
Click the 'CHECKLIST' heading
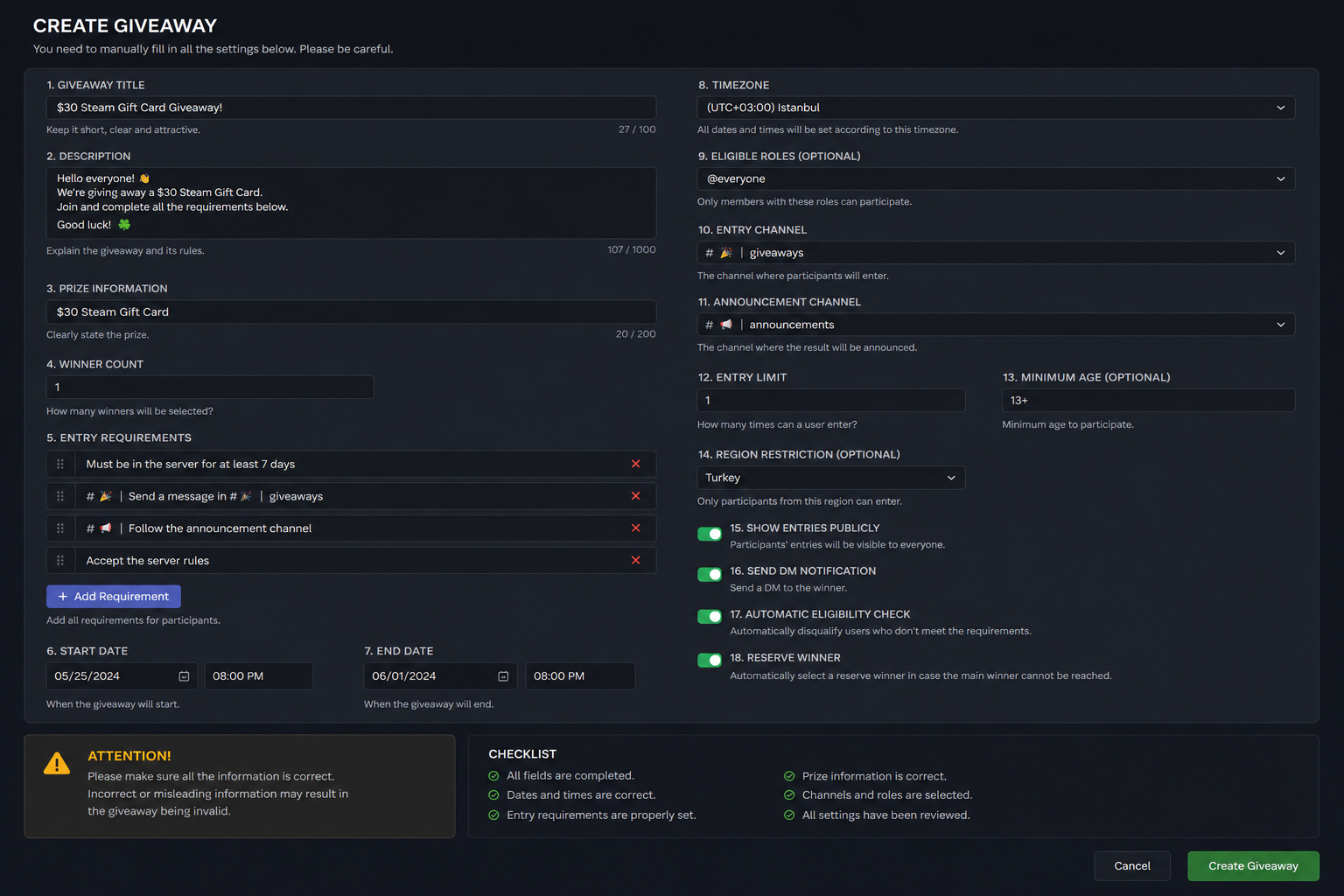point(522,754)
